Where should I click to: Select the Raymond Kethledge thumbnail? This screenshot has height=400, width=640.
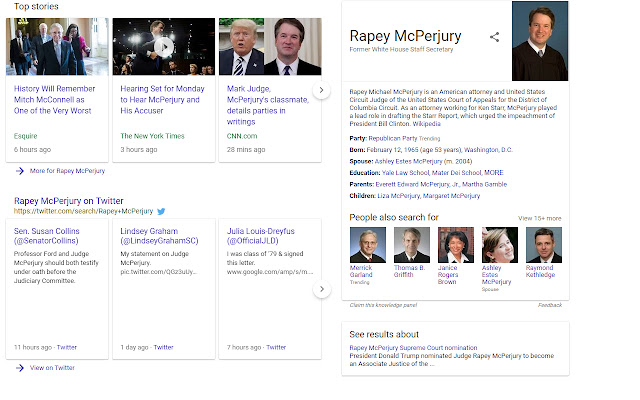544,245
